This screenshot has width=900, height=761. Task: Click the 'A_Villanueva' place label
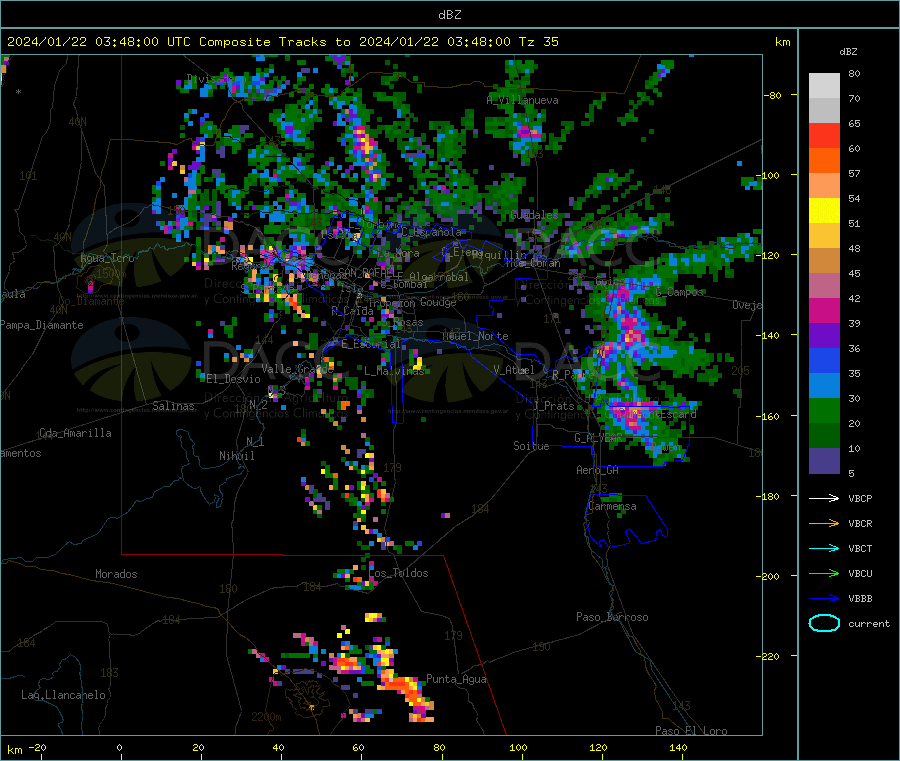click(x=522, y=100)
